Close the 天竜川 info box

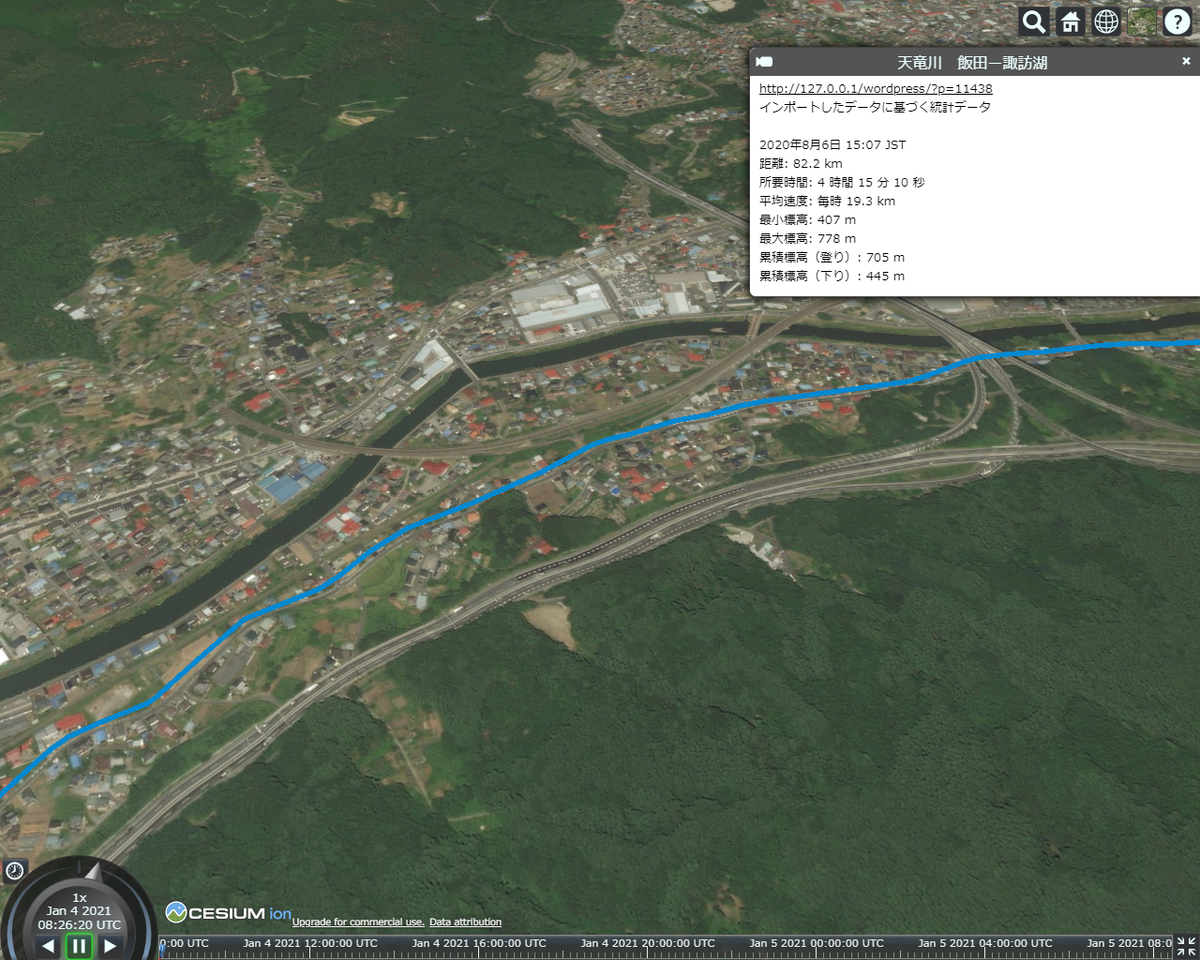pyautogui.click(x=1186, y=61)
